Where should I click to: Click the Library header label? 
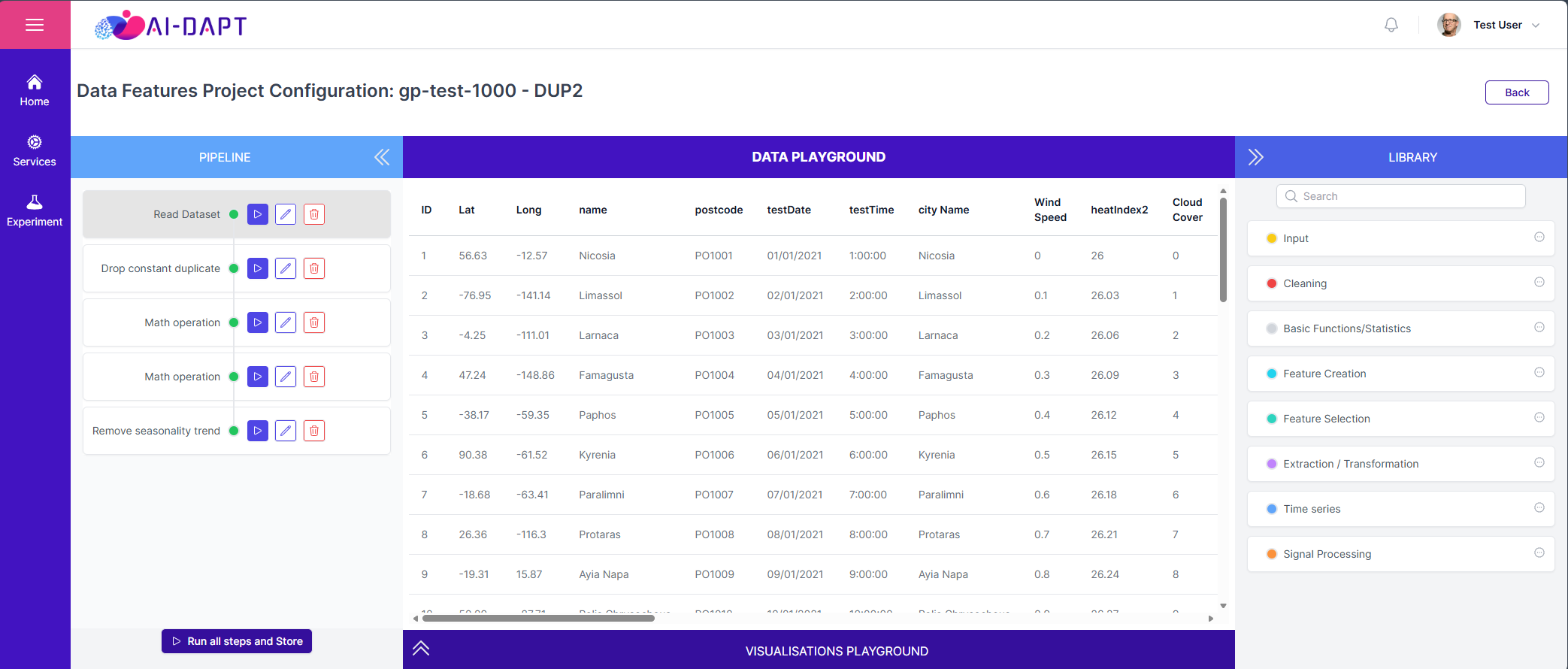(1412, 157)
